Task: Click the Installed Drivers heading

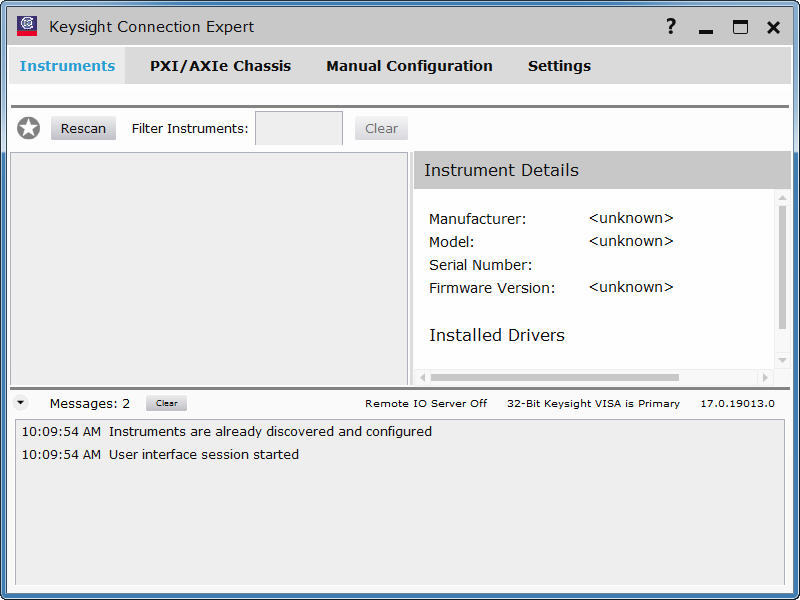Action: pyautogui.click(x=496, y=335)
